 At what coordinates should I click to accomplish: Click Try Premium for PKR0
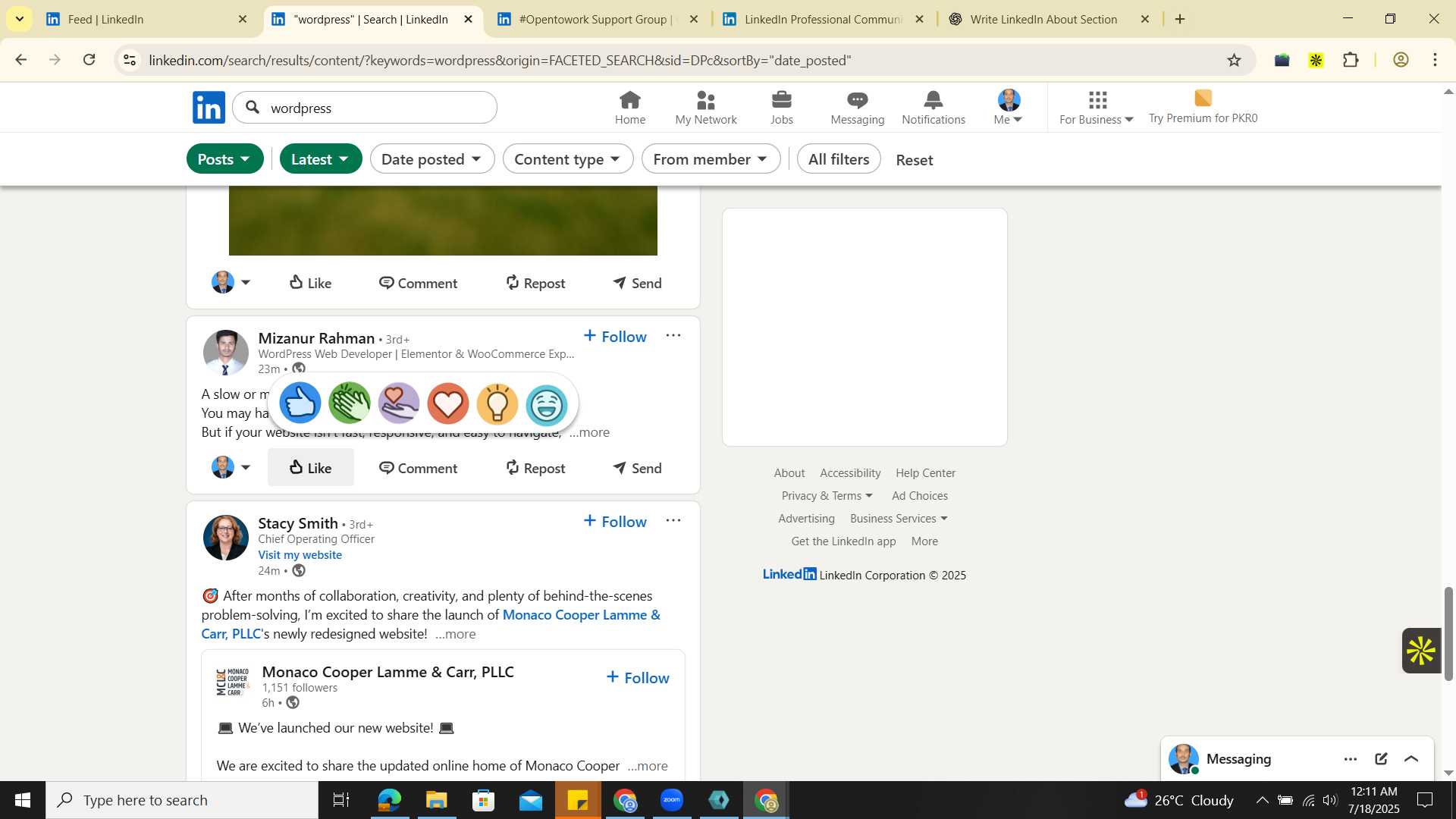(1203, 108)
